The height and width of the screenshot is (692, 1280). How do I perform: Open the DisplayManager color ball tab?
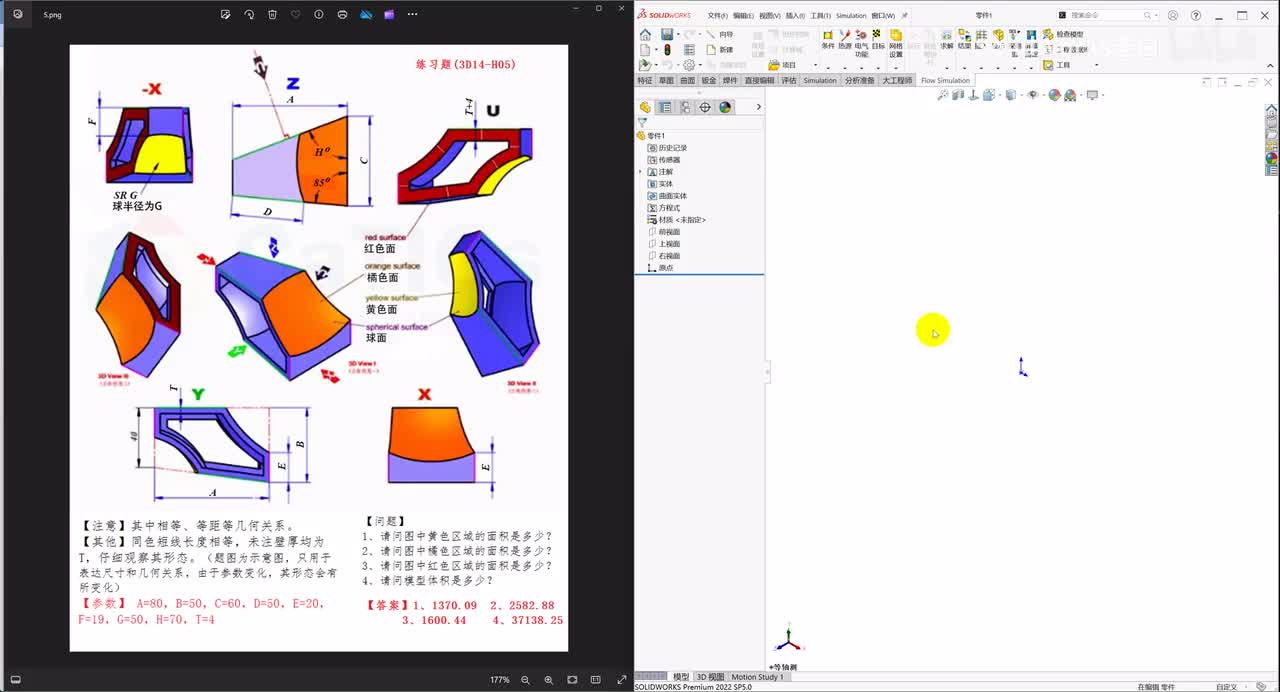[725, 107]
